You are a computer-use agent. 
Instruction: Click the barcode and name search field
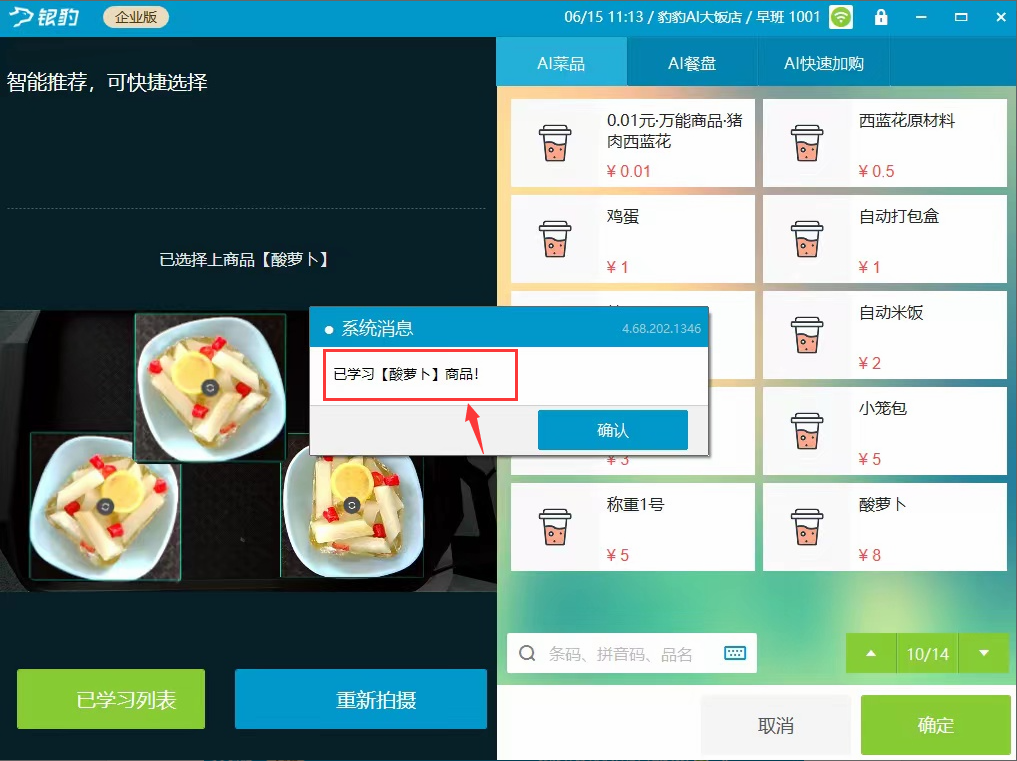pyautogui.click(x=631, y=653)
